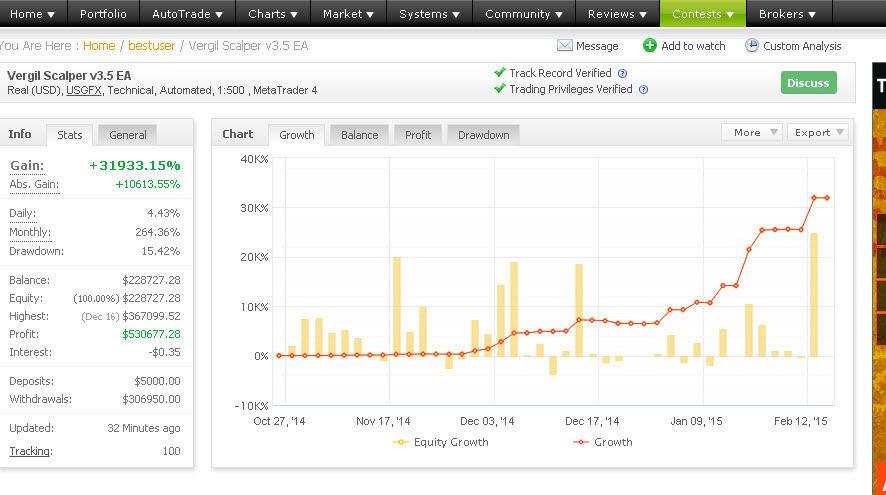Click the 264.36% Monthly value
The image size is (886, 495).
point(158,232)
